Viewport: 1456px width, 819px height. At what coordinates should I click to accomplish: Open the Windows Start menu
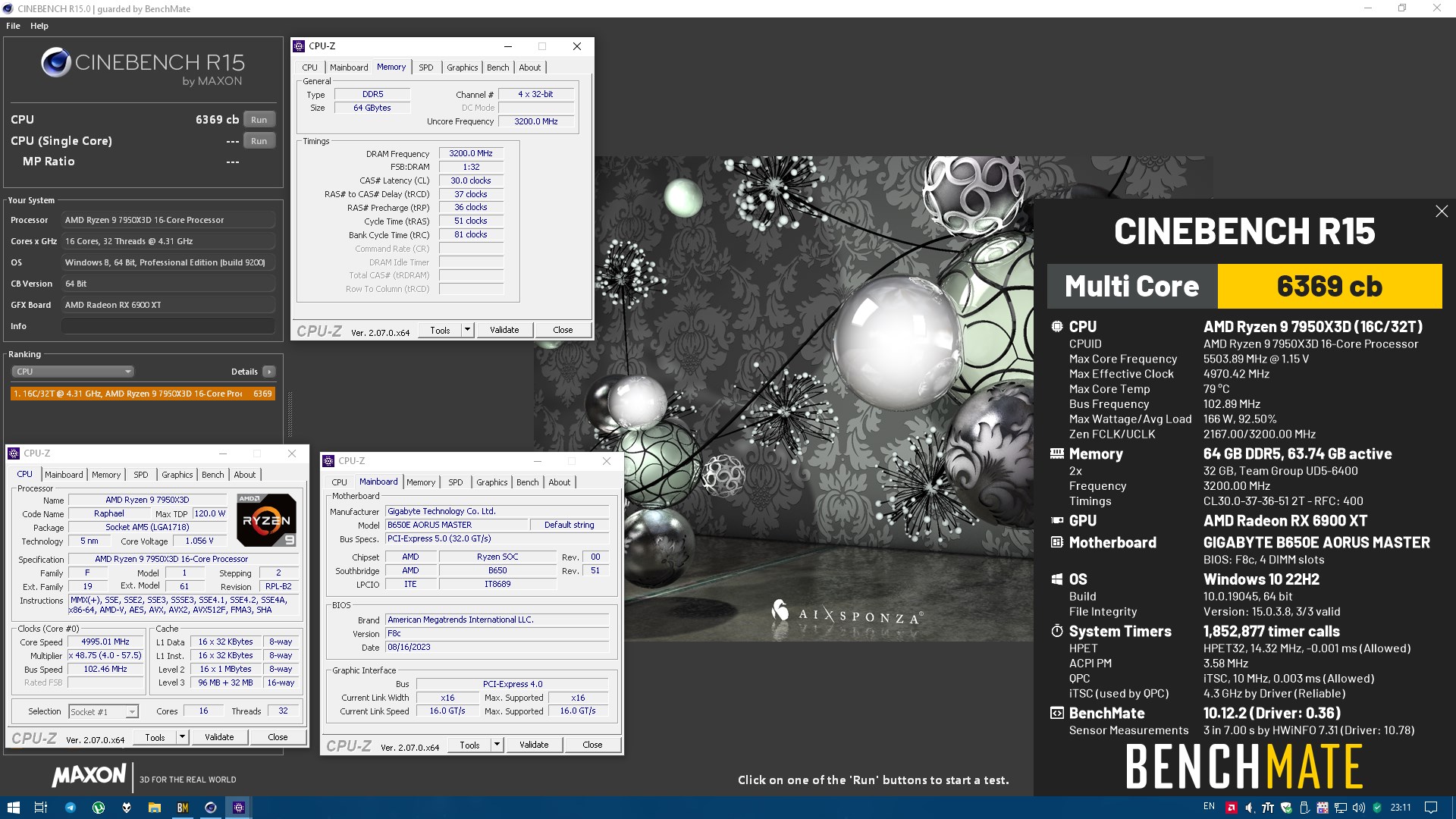click(x=13, y=808)
